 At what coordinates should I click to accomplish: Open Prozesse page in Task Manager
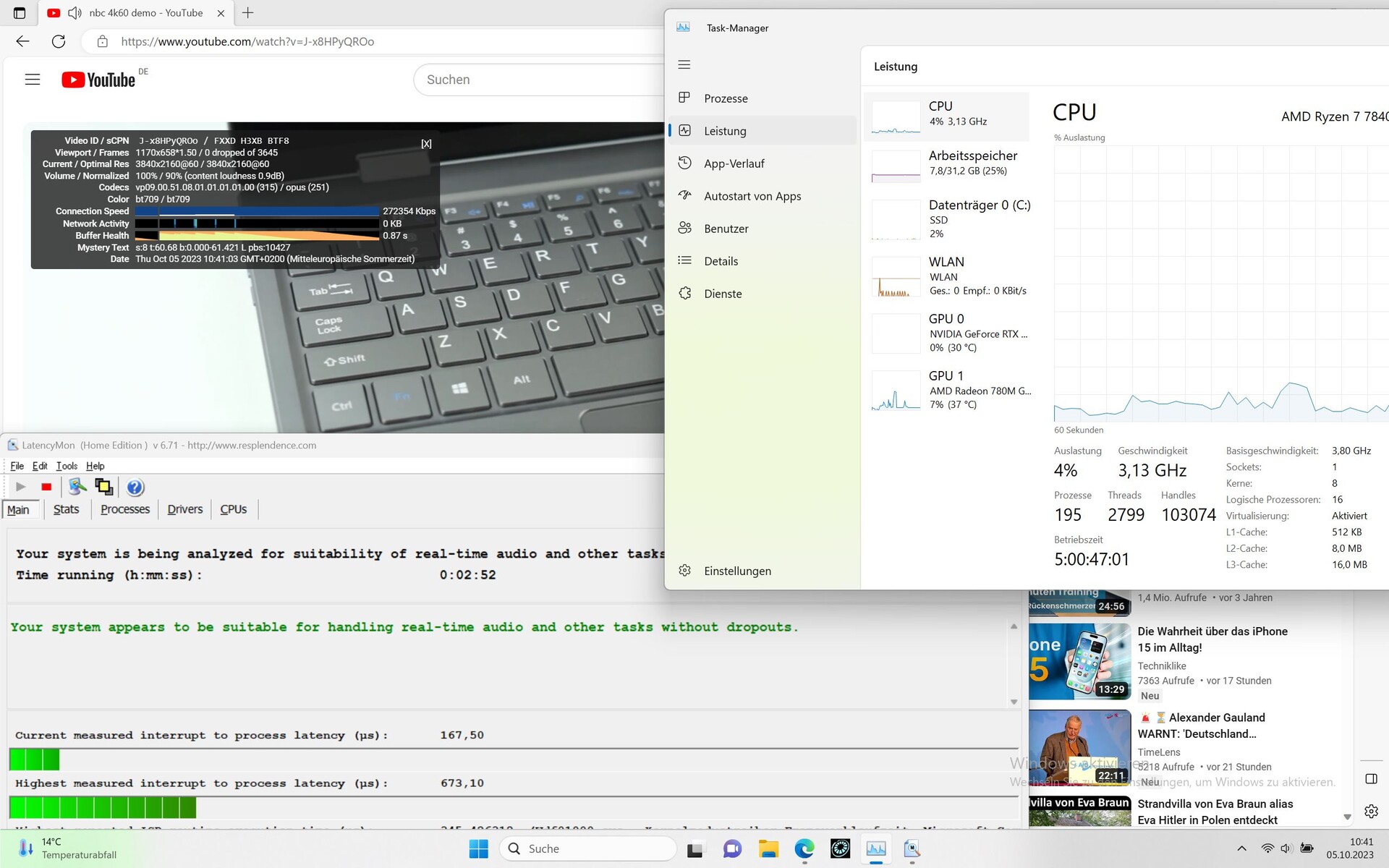[763, 98]
